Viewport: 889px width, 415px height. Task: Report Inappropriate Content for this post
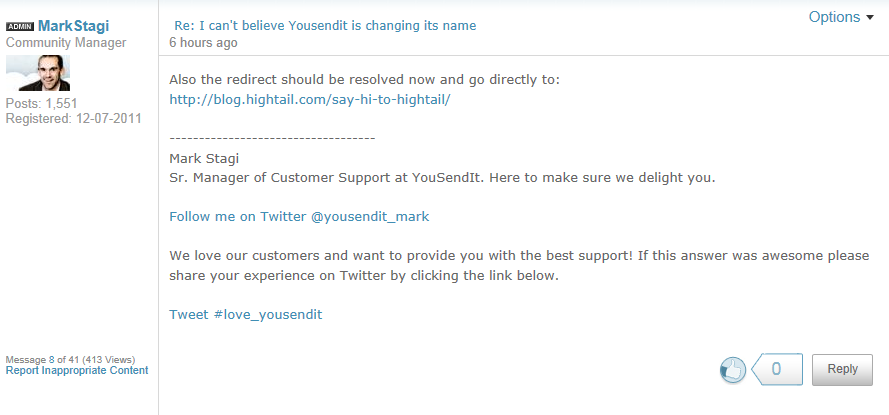pos(77,370)
